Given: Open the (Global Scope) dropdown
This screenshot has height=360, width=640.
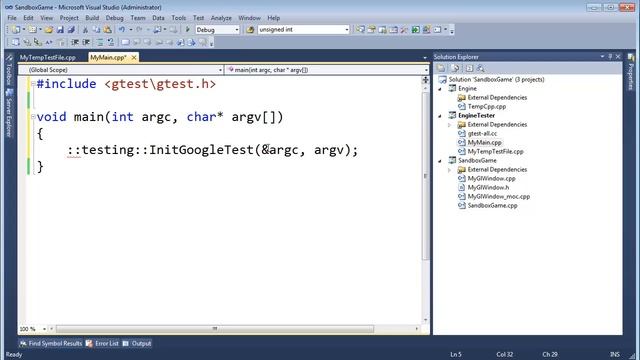Looking at the screenshot, I should tap(220, 70).
